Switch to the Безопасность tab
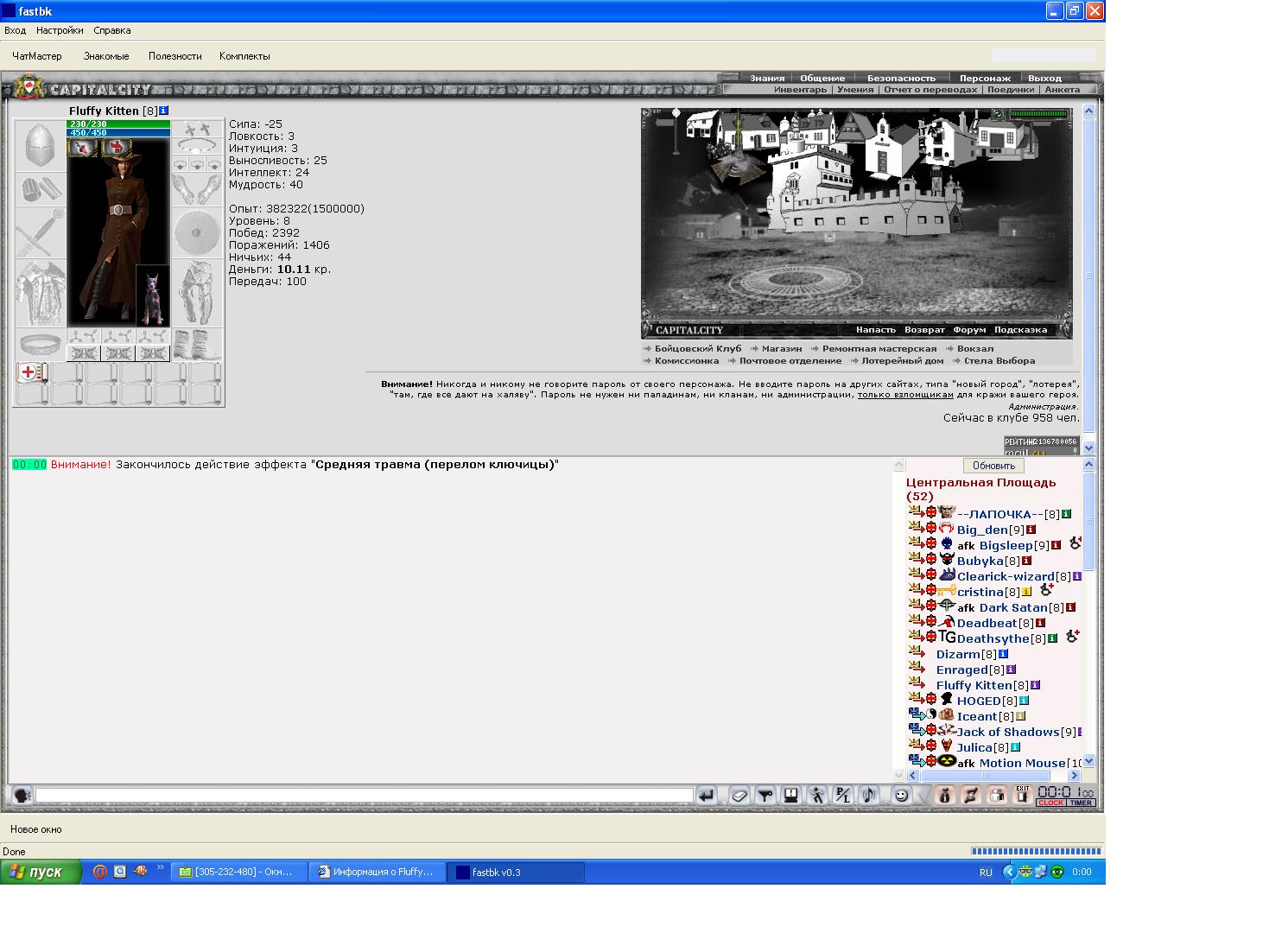 tap(901, 78)
